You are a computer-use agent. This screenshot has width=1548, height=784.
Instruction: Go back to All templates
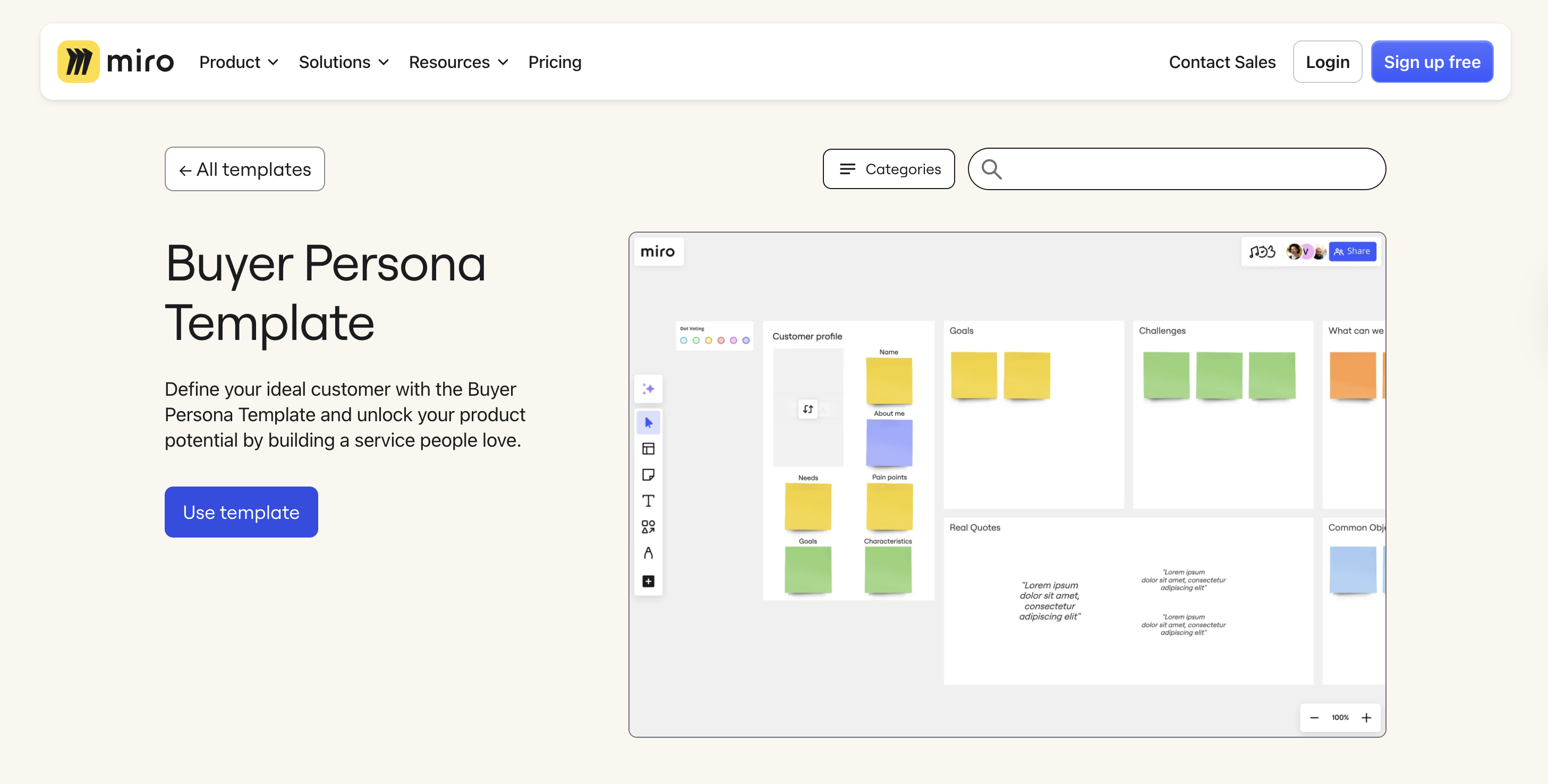tap(244, 169)
